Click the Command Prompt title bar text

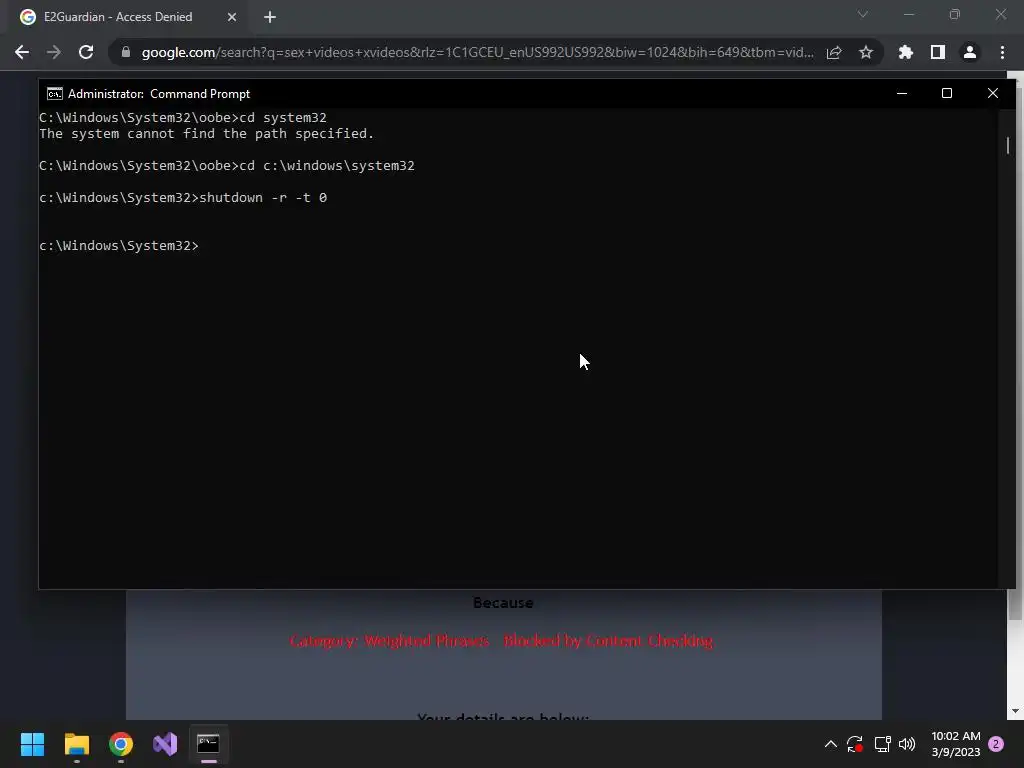[159, 93]
